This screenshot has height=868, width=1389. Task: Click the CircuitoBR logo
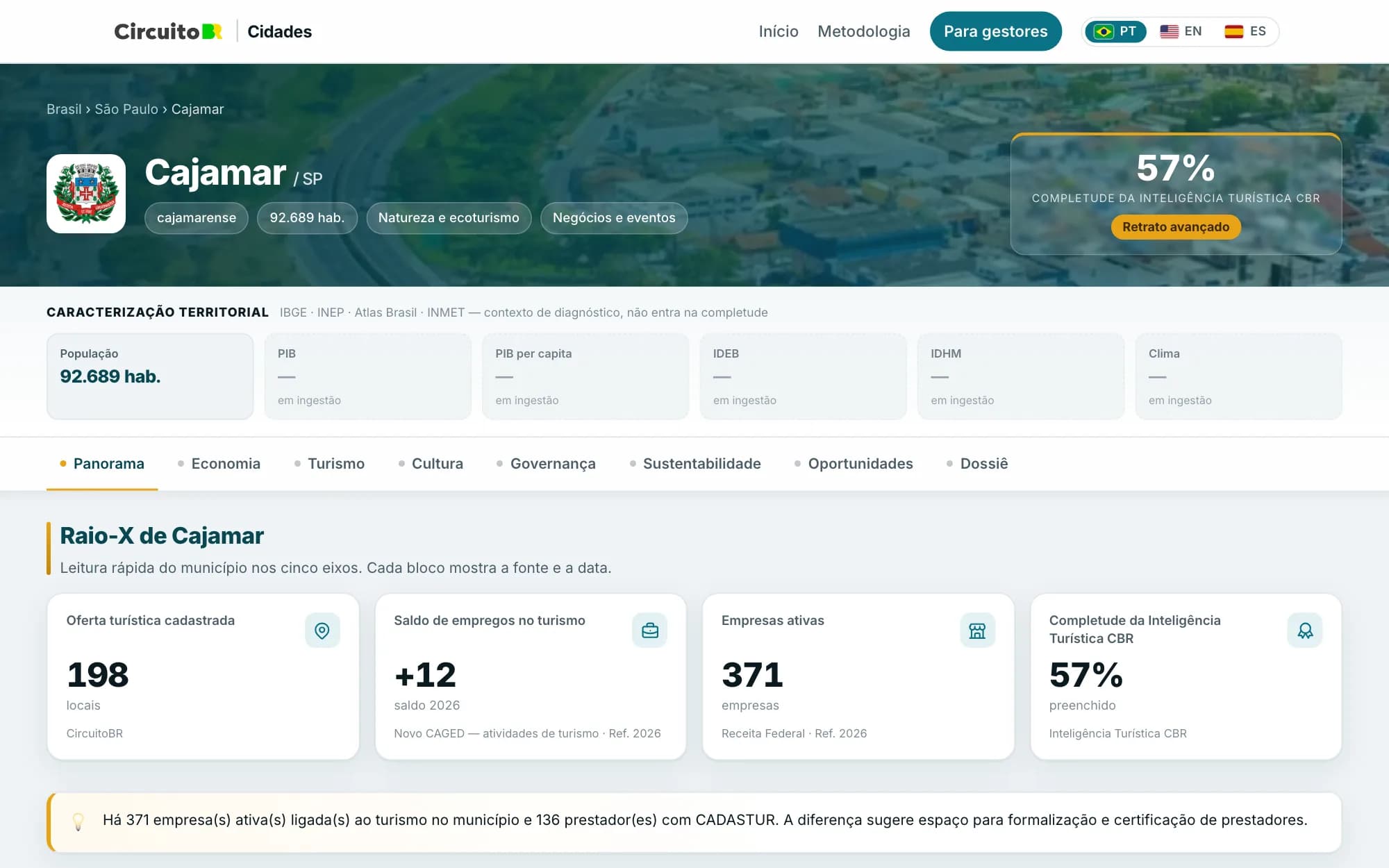pos(168,31)
